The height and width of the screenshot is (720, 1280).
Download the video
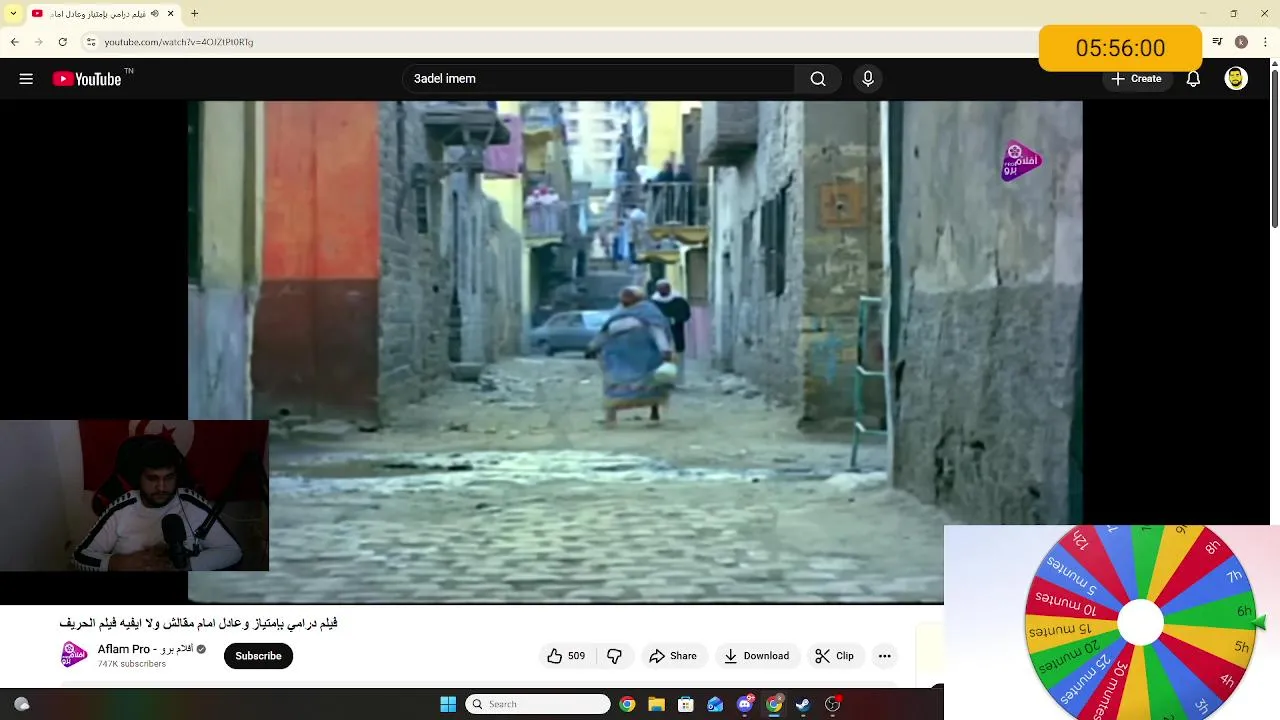pyautogui.click(x=757, y=656)
